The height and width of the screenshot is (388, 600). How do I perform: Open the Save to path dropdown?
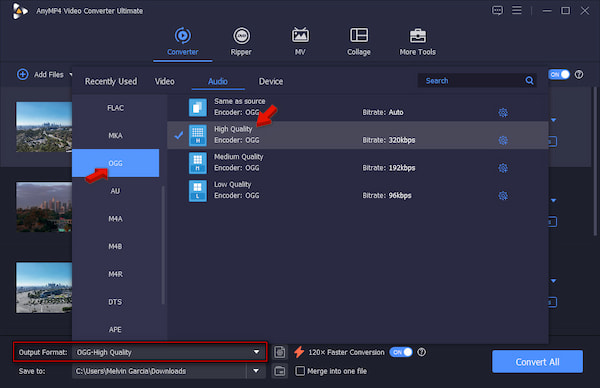(x=256, y=371)
